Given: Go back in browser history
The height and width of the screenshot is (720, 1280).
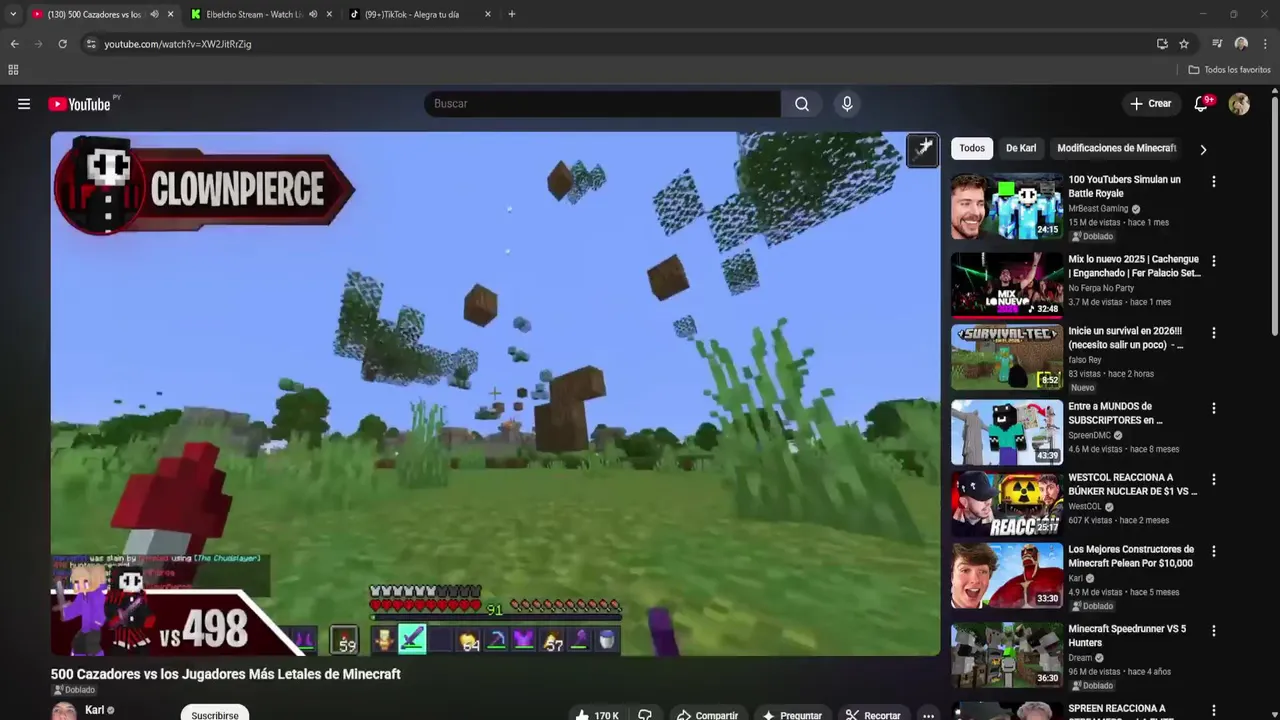Looking at the screenshot, I should pyautogui.click(x=14, y=44).
